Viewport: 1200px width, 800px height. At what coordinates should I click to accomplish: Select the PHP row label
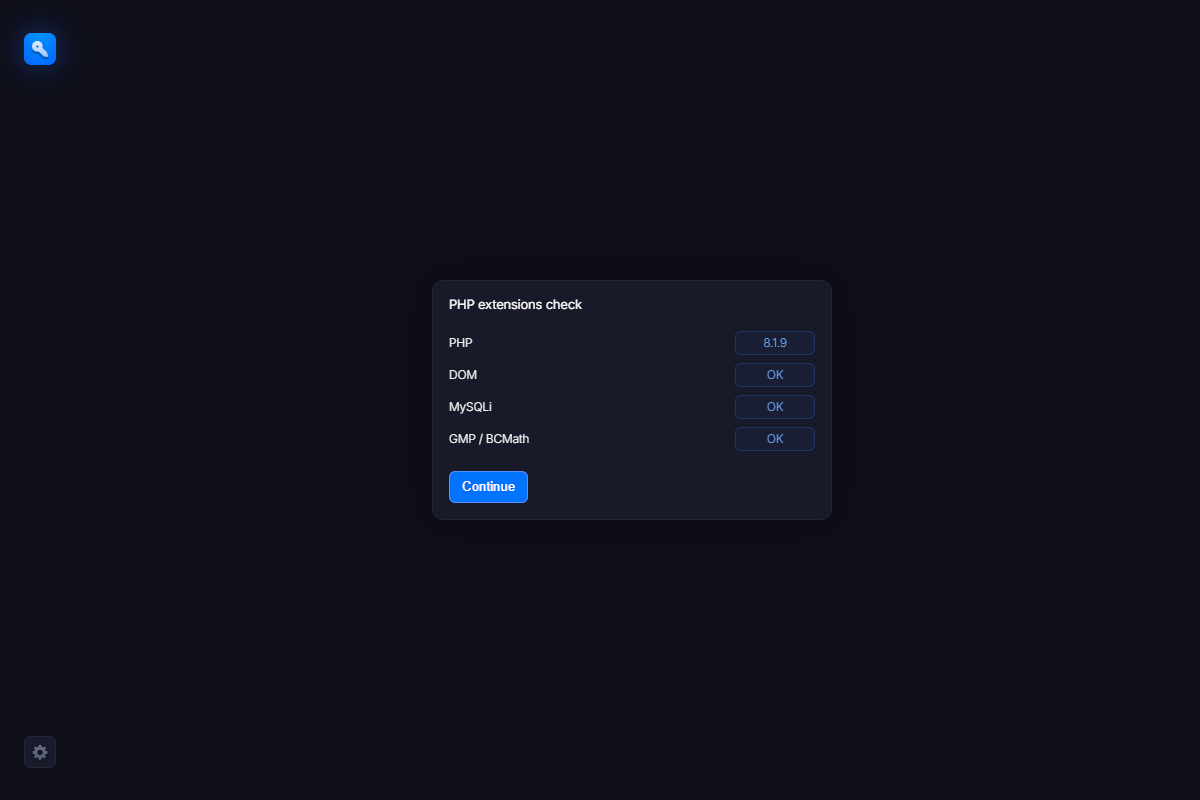tap(461, 342)
